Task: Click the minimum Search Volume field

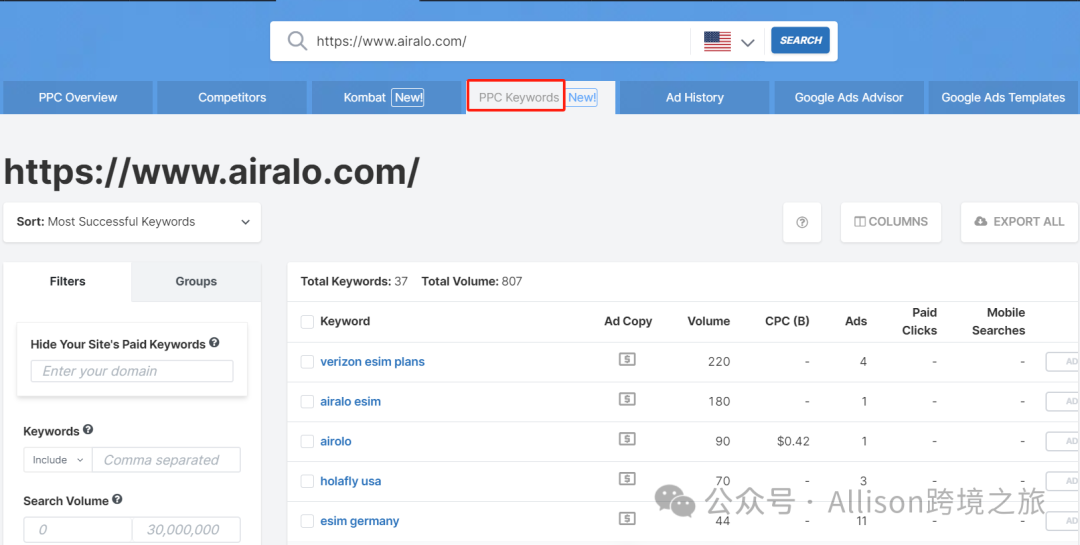Action: (78, 530)
